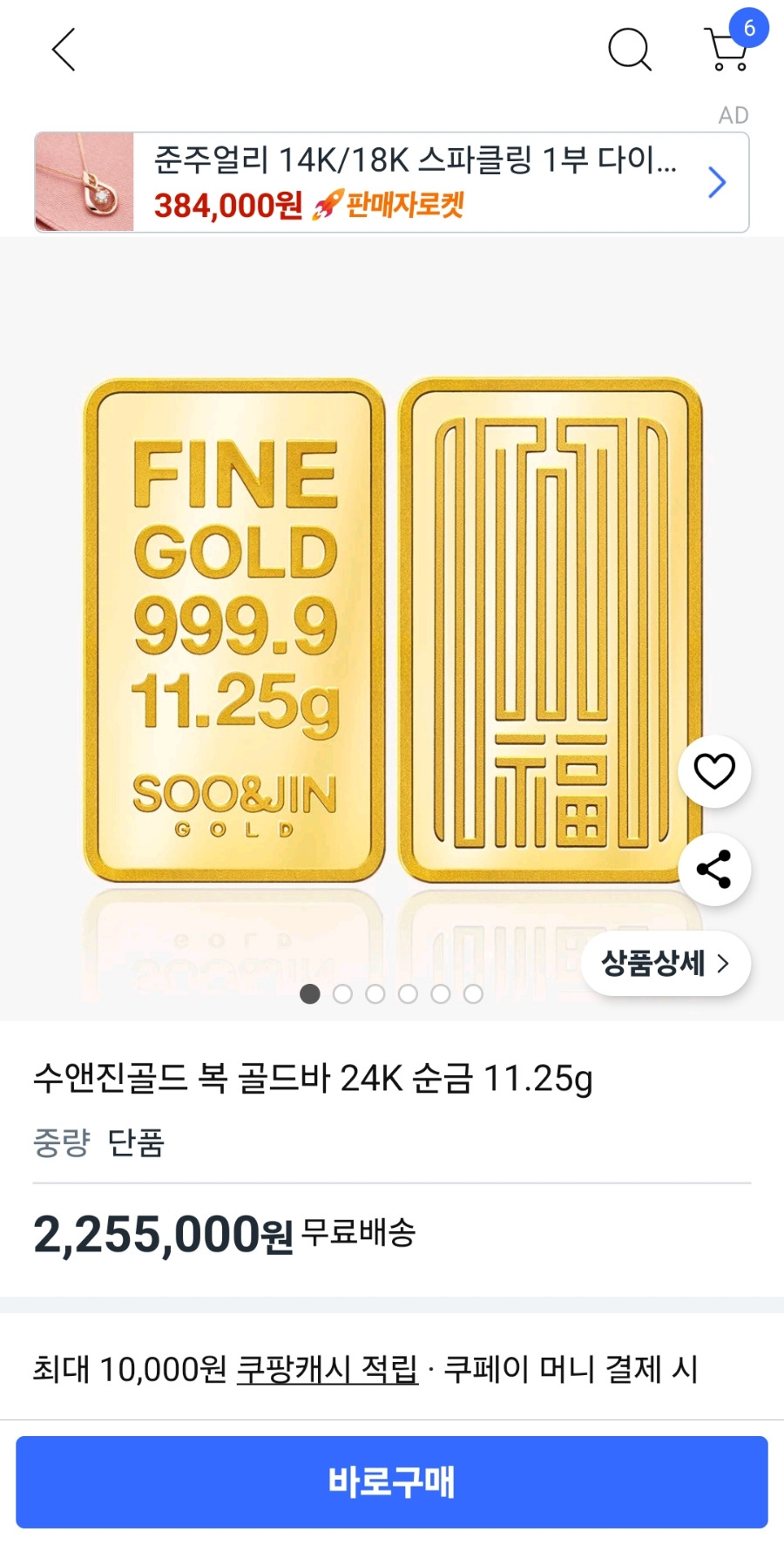Jump to the third image dot

(x=375, y=994)
